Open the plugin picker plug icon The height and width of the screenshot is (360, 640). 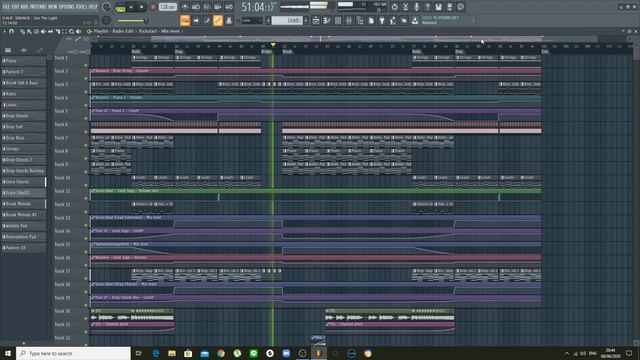click(382, 20)
